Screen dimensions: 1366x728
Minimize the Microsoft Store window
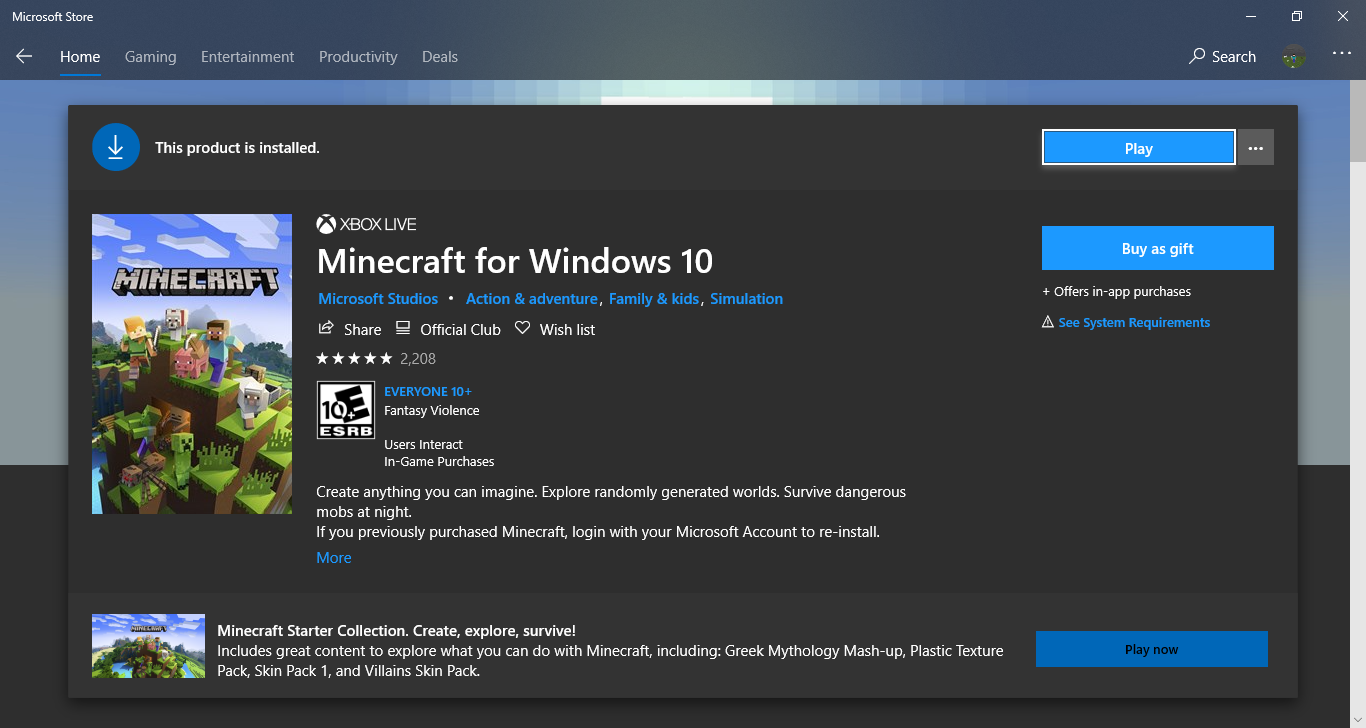(x=1251, y=16)
